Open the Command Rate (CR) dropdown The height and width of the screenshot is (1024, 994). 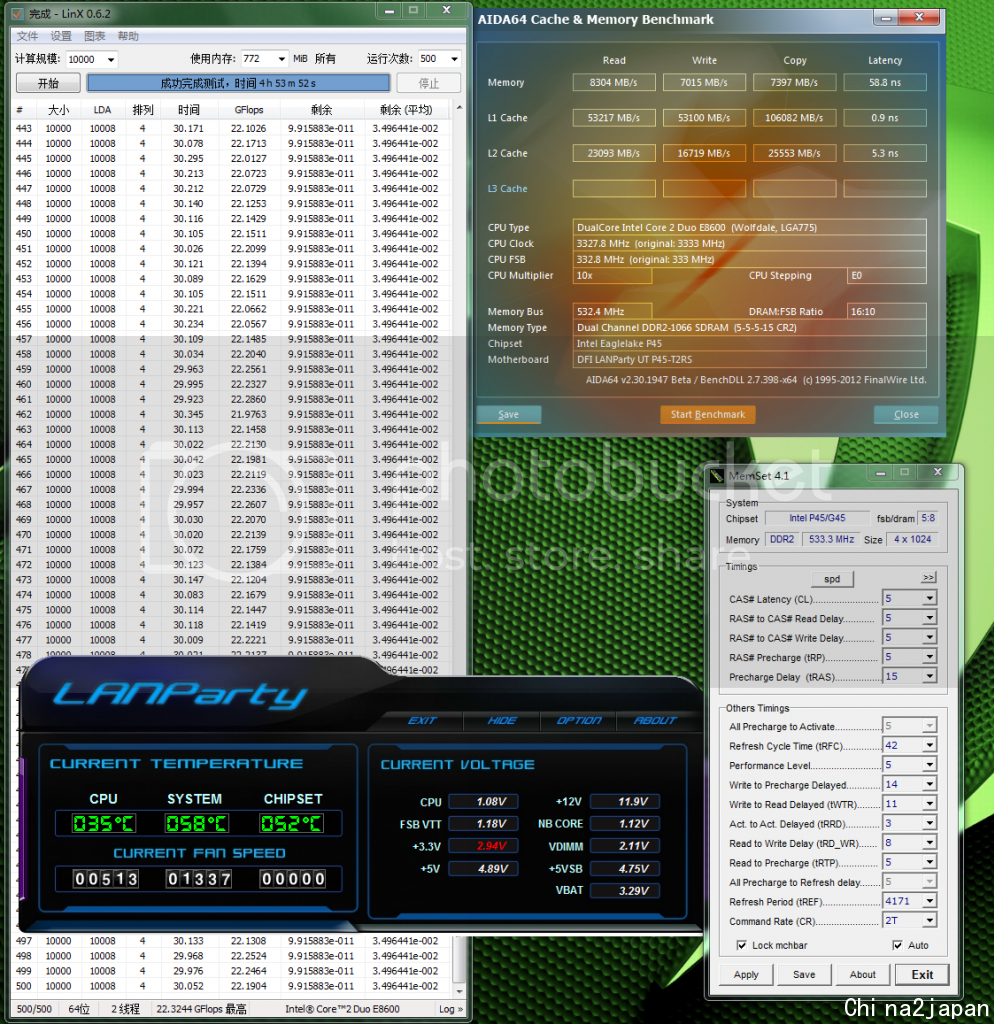[x=929, y=921]
